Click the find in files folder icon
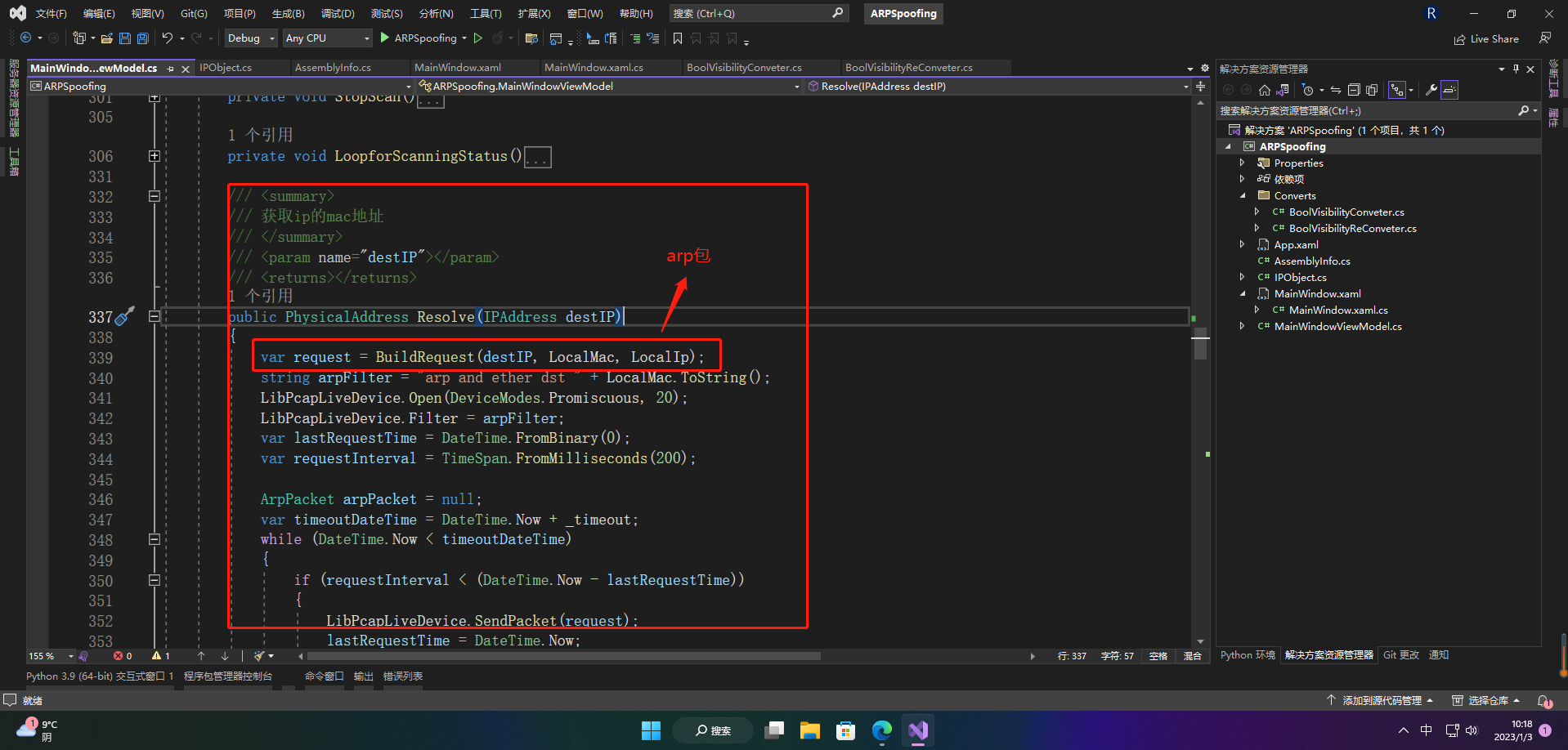The width and height of the screenshot is (1568, 750). (x=531, y=38)
